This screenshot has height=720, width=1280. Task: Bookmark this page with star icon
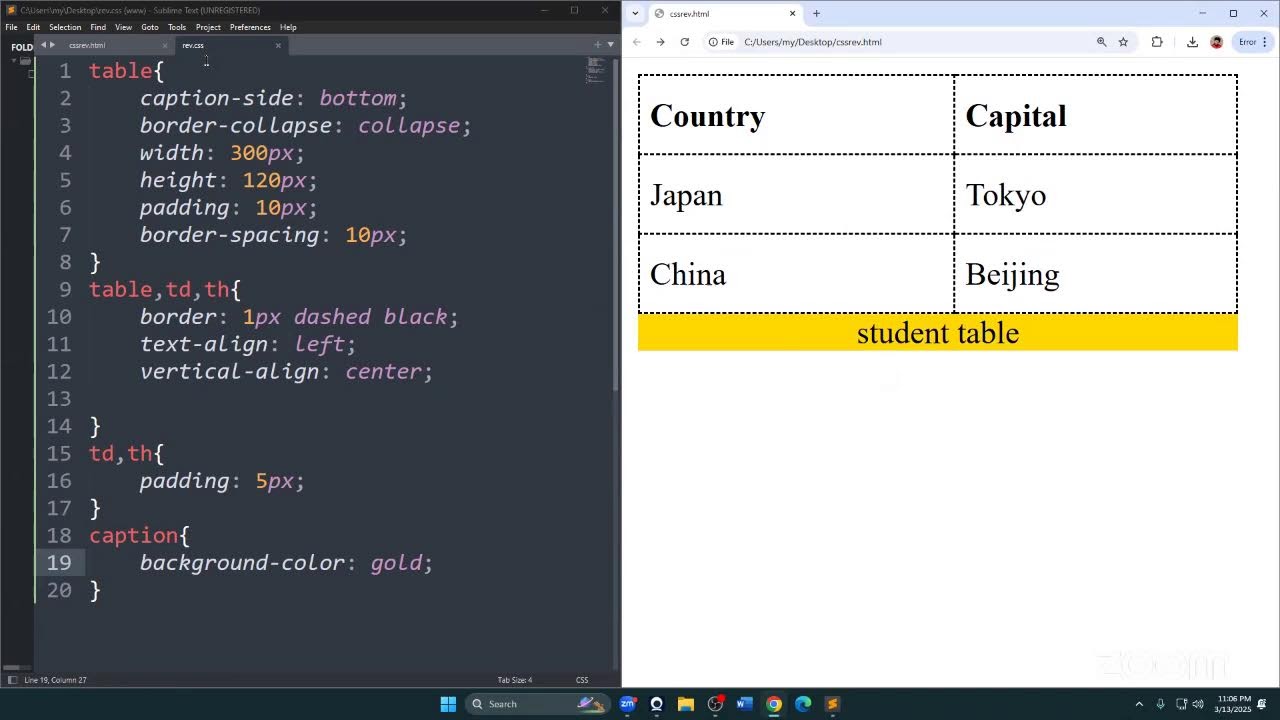pyautogui.click(x=1123, y=42)
